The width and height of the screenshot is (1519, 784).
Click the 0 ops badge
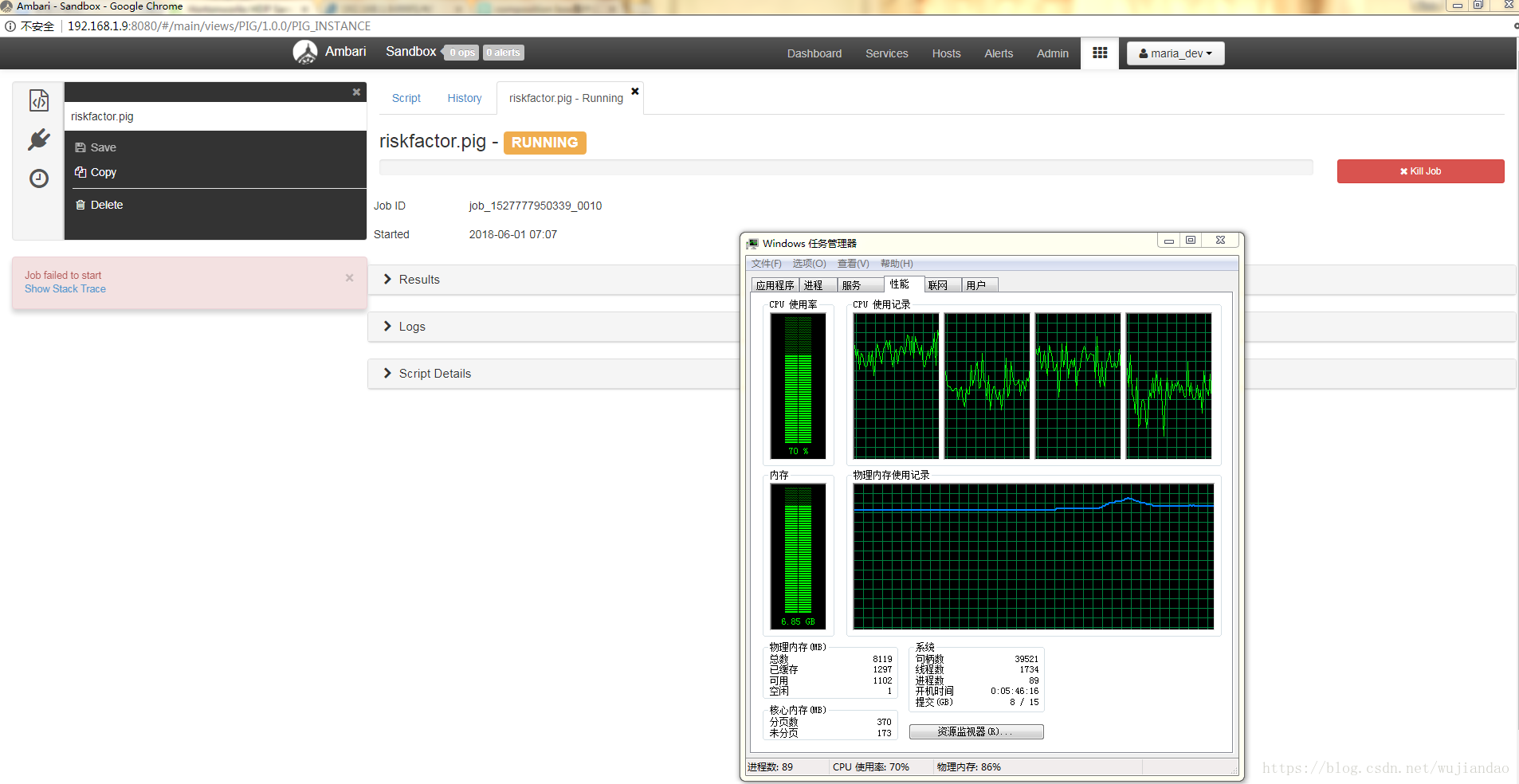click(x=461, y=53)
